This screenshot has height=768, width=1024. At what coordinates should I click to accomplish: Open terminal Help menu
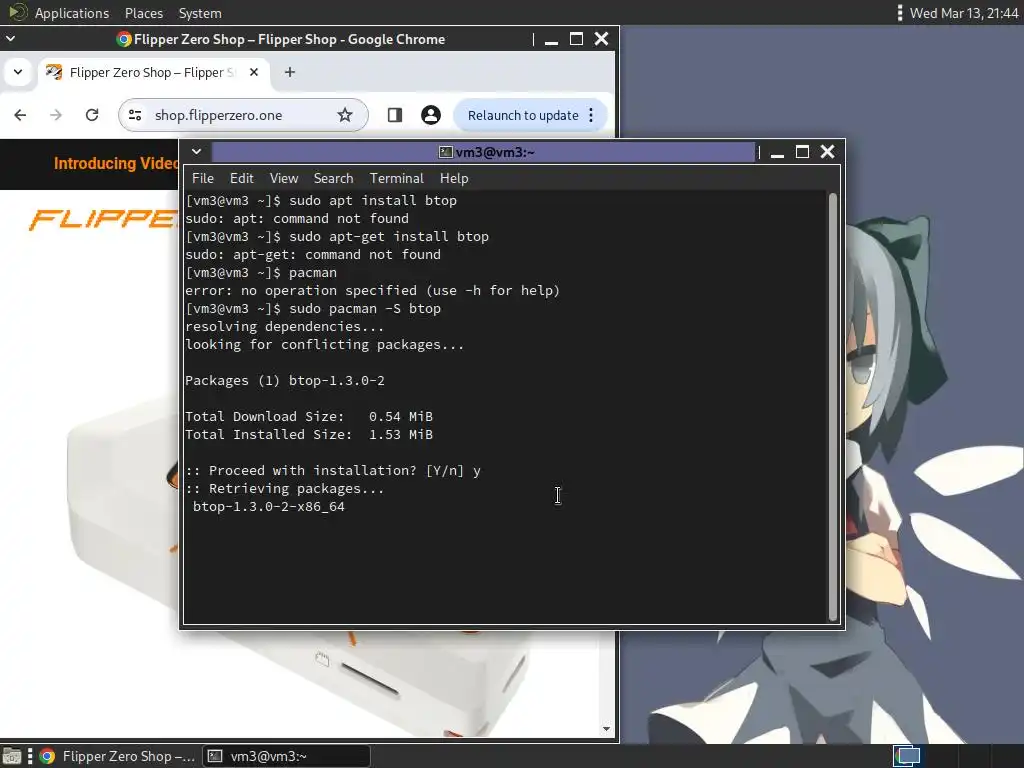(x=454, y=178)
